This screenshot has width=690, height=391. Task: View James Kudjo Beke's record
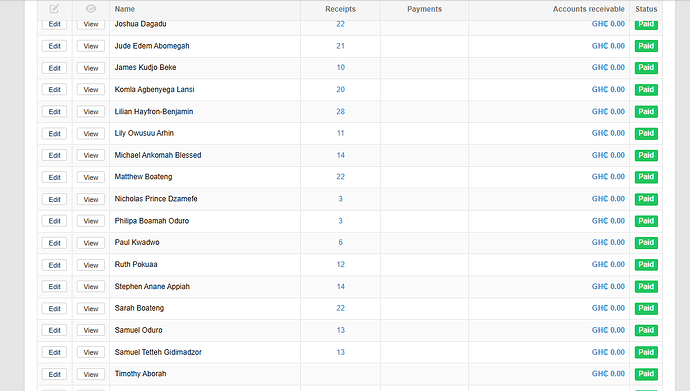91,68
